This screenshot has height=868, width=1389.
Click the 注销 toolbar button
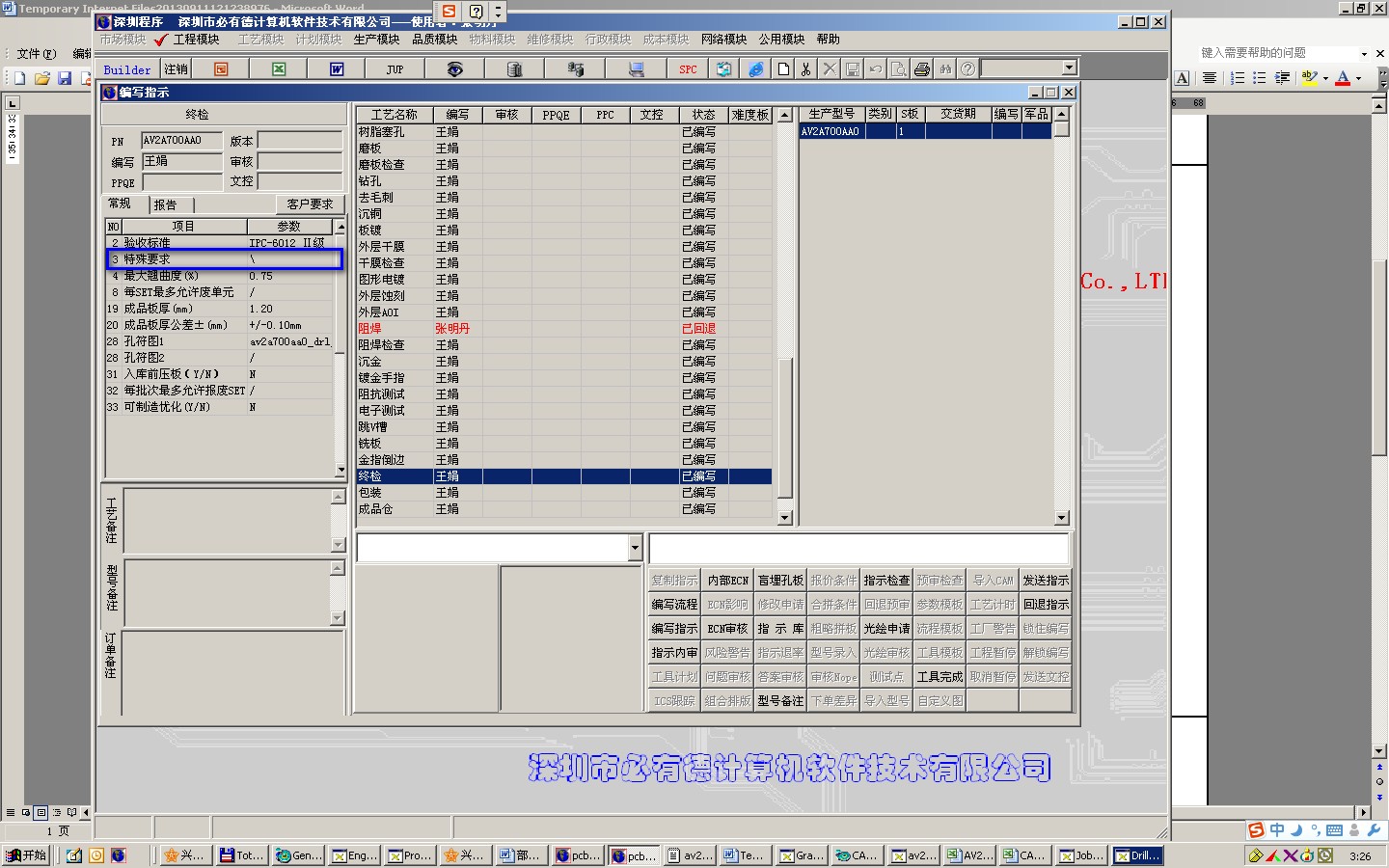pyautogui.click(x=176, y=69)
